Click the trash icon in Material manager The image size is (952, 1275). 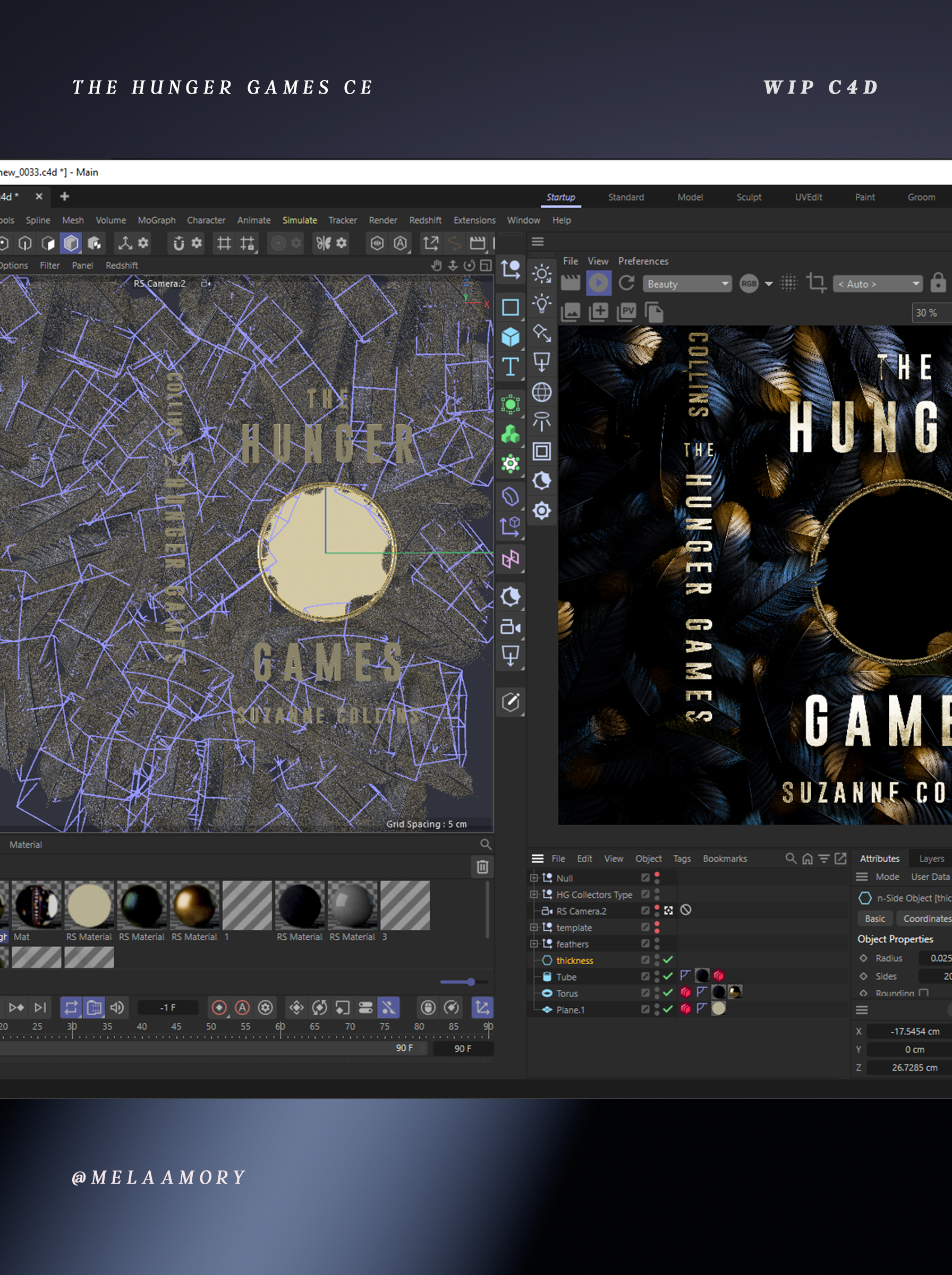click(482, 866)
